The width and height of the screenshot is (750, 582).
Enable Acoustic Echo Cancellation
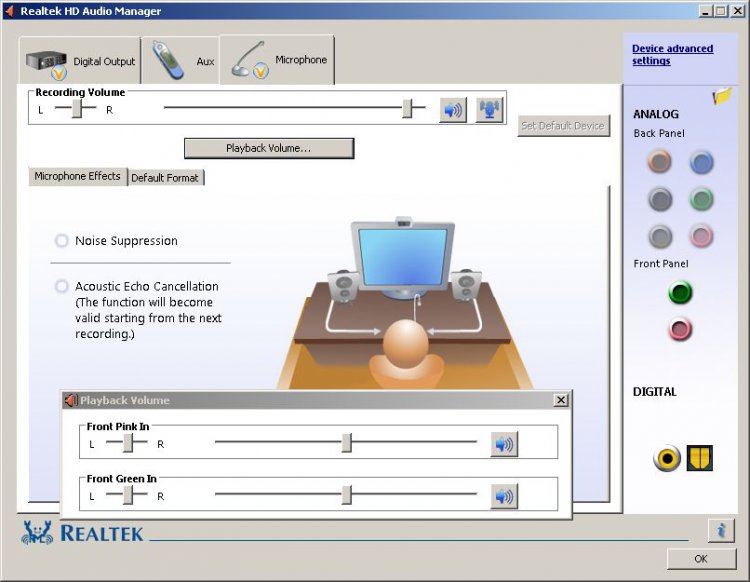pos(62,286)
